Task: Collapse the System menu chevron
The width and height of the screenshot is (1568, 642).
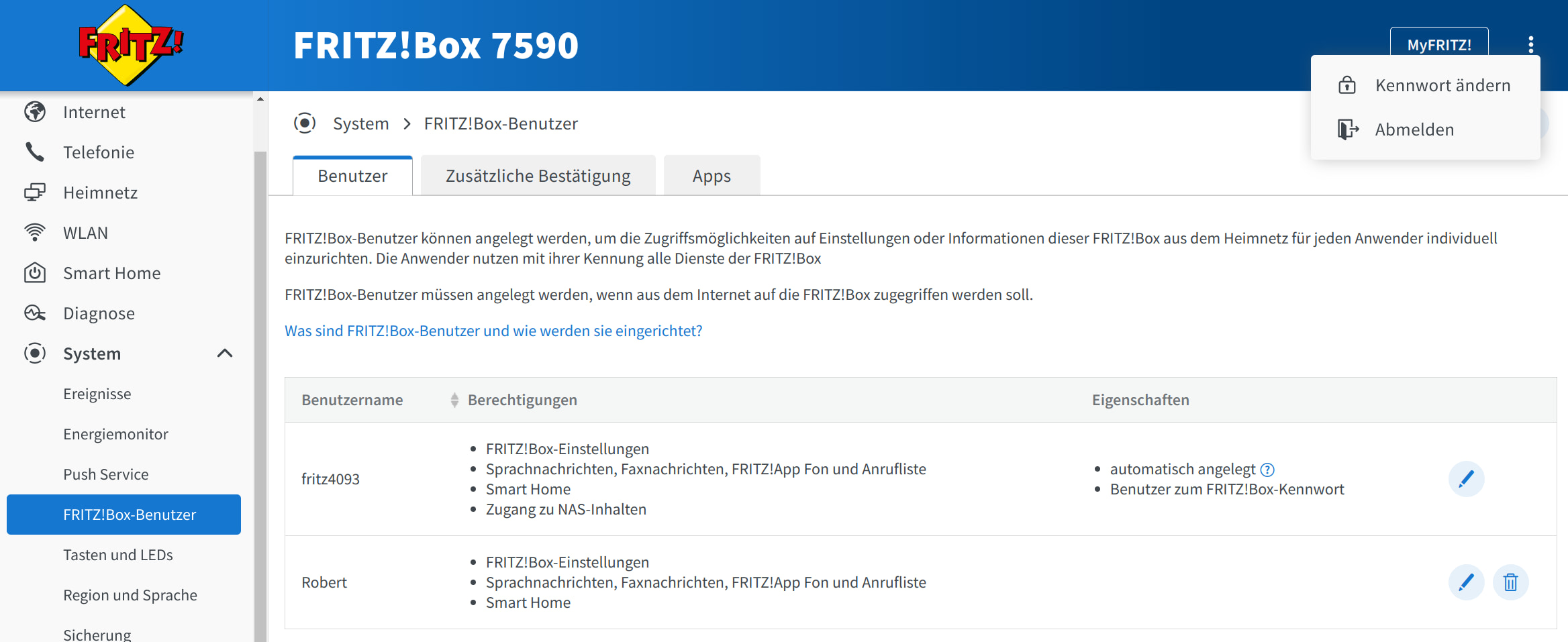Action: point(225,354)
